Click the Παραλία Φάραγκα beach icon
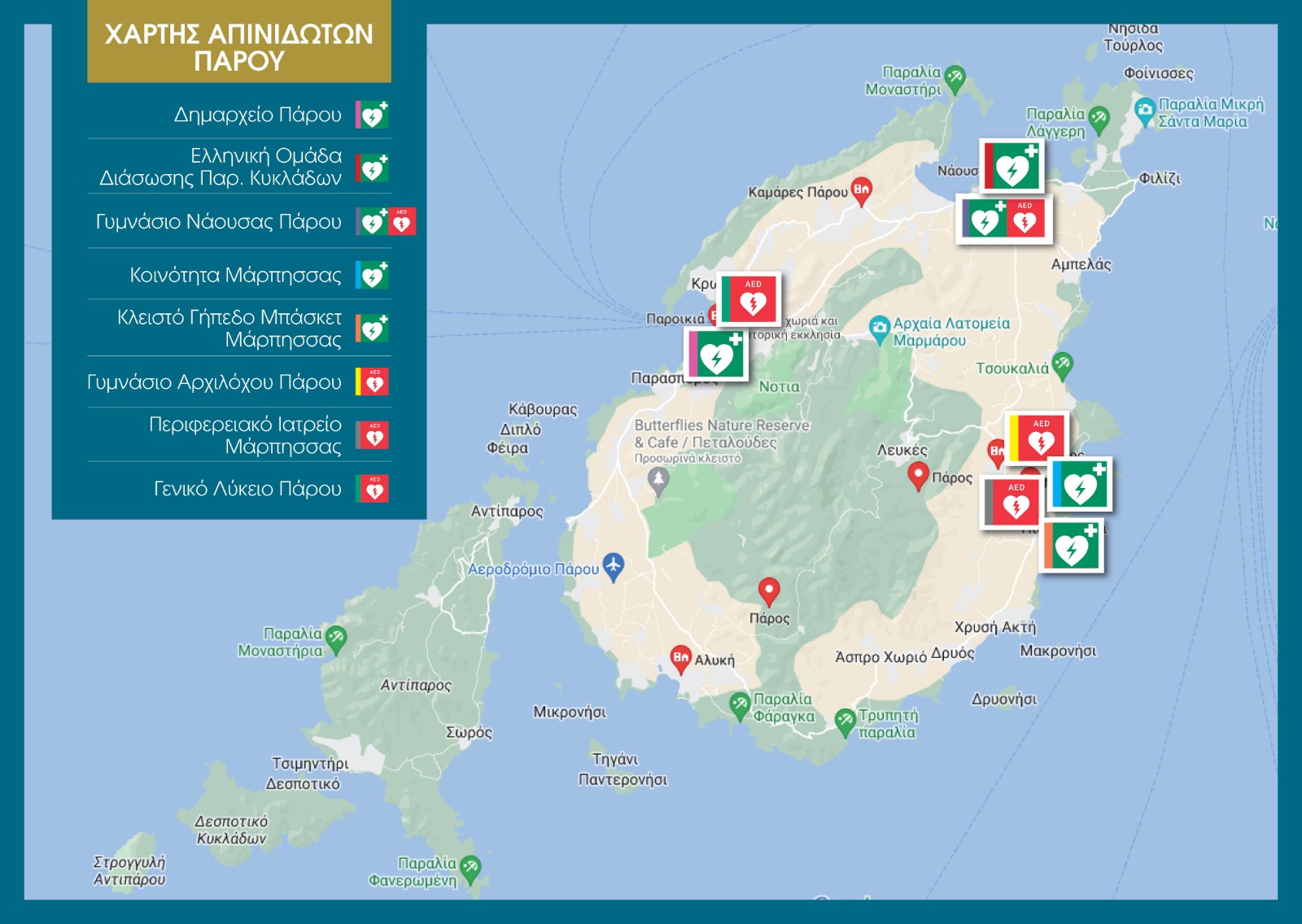Viewport: 1302px width, 924px height. tap(739, 705)
